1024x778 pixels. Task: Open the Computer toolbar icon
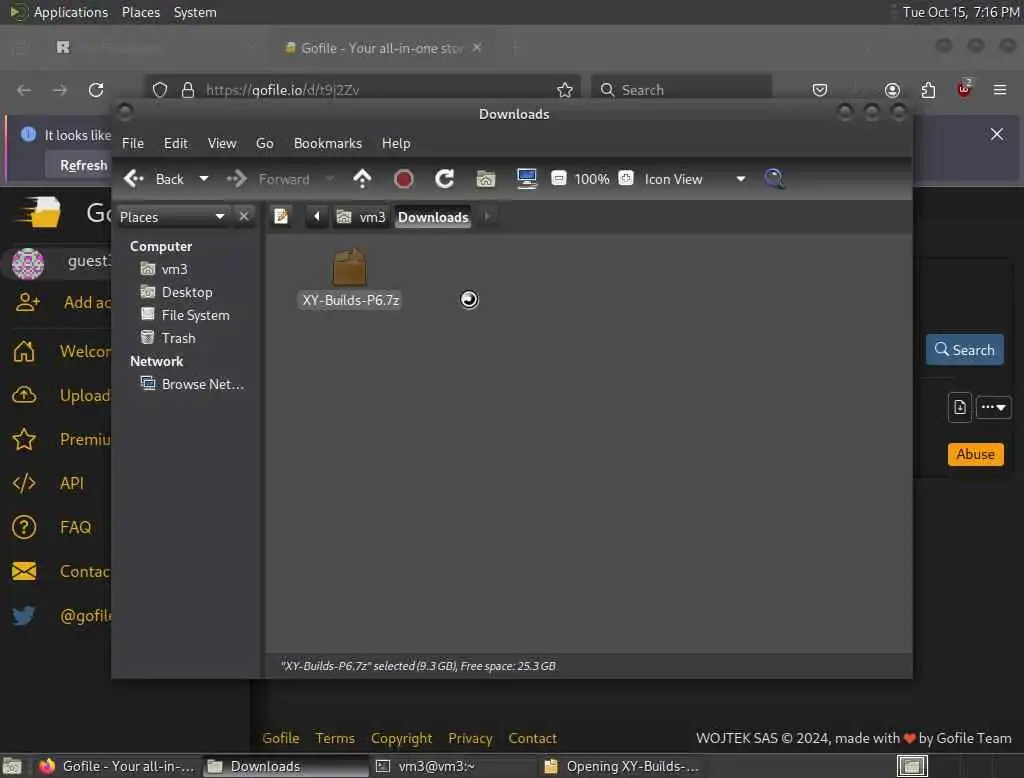click(526, 179)
